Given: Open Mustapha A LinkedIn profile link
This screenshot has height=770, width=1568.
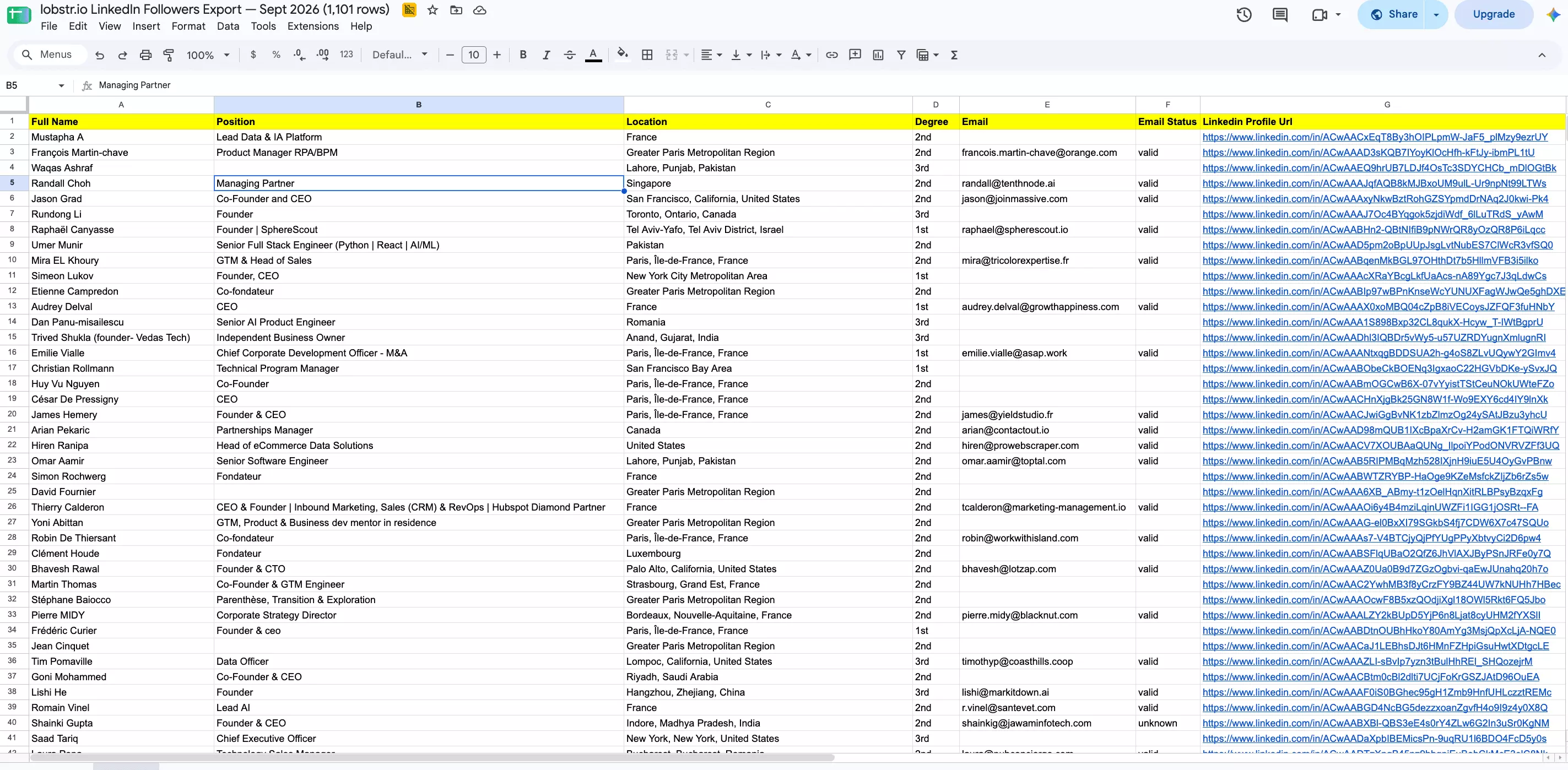Looking at the screenshot, I should pos(1375,137).
